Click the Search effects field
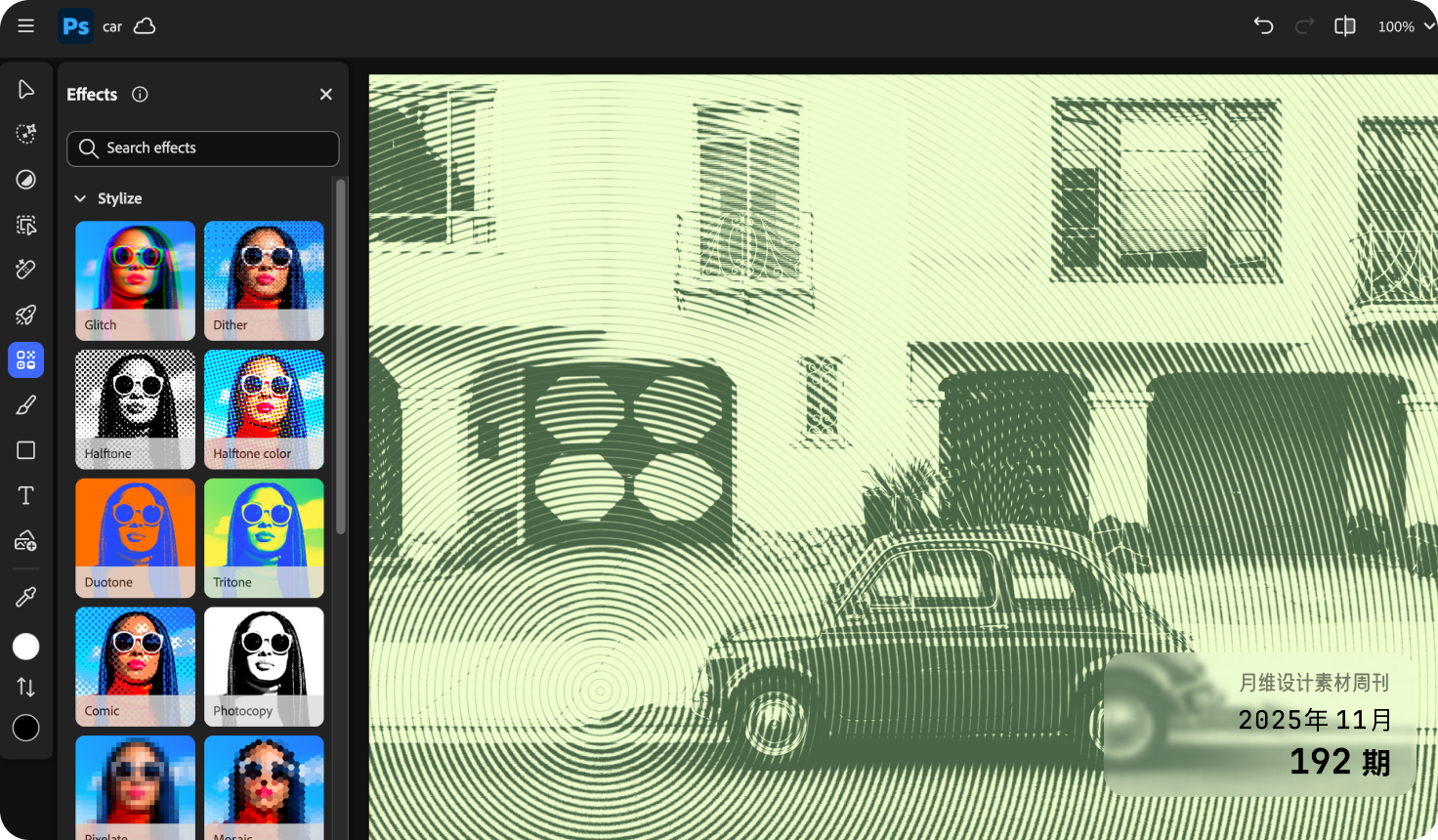 (x=203, y=148)
